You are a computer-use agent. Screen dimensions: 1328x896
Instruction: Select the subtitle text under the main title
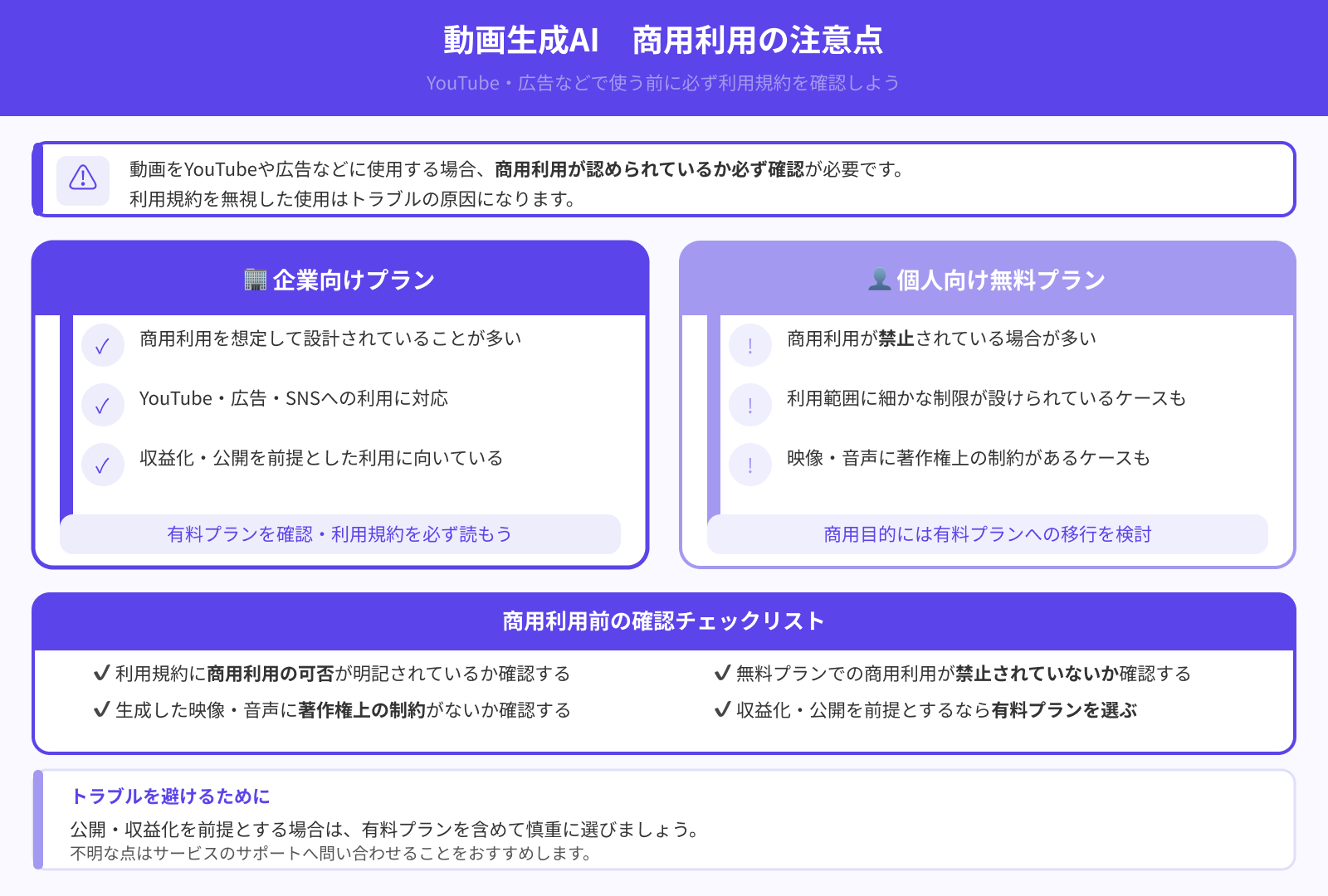(x=663, y=82)
